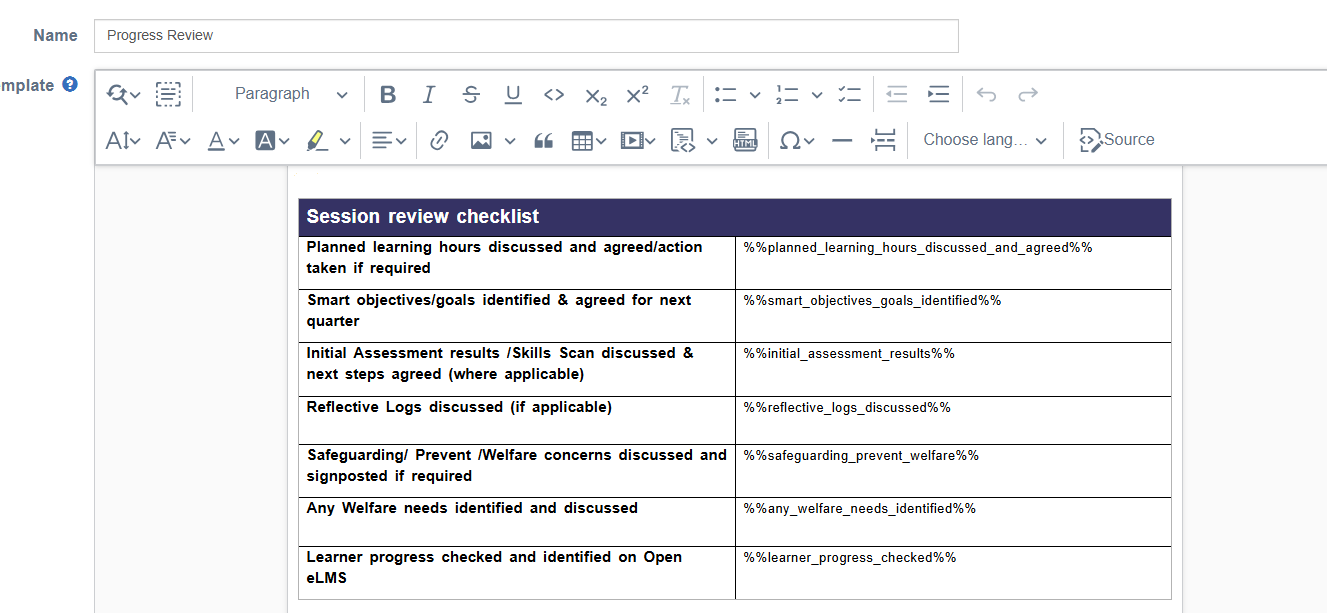Insert a bulleted list
Image resolution: width=1327 pixels, height=613 pixels.
[x=726, y=94]
